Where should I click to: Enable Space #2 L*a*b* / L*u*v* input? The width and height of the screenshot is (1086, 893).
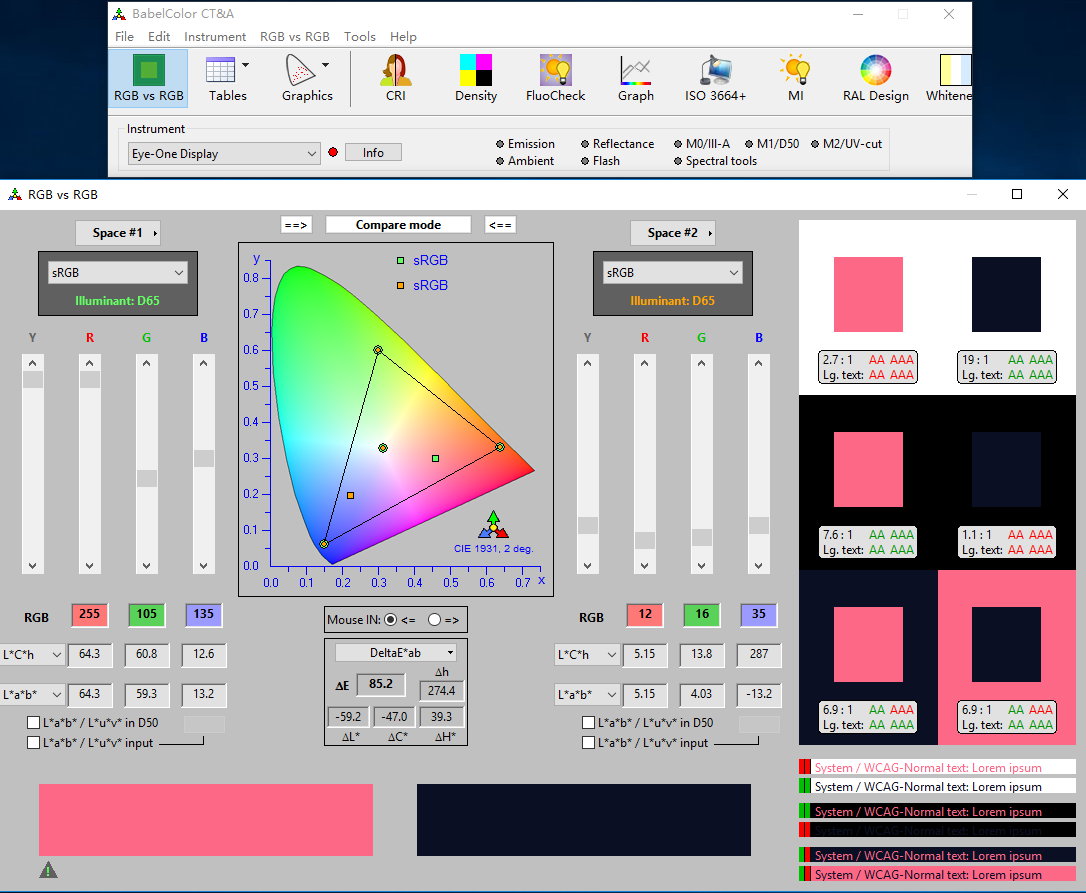click(589, 743)
